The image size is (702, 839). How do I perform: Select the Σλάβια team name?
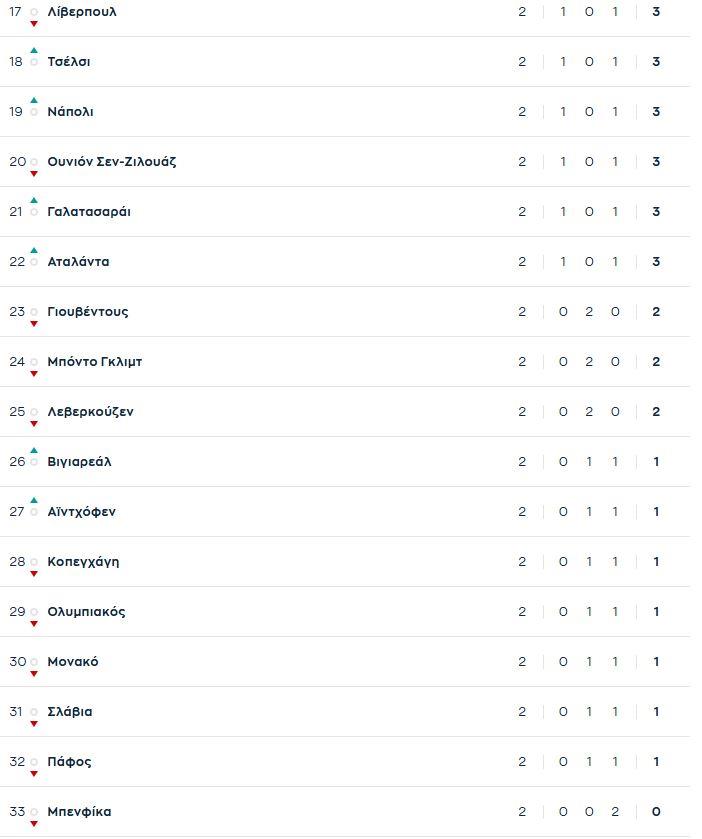click(x=70, y=712)
